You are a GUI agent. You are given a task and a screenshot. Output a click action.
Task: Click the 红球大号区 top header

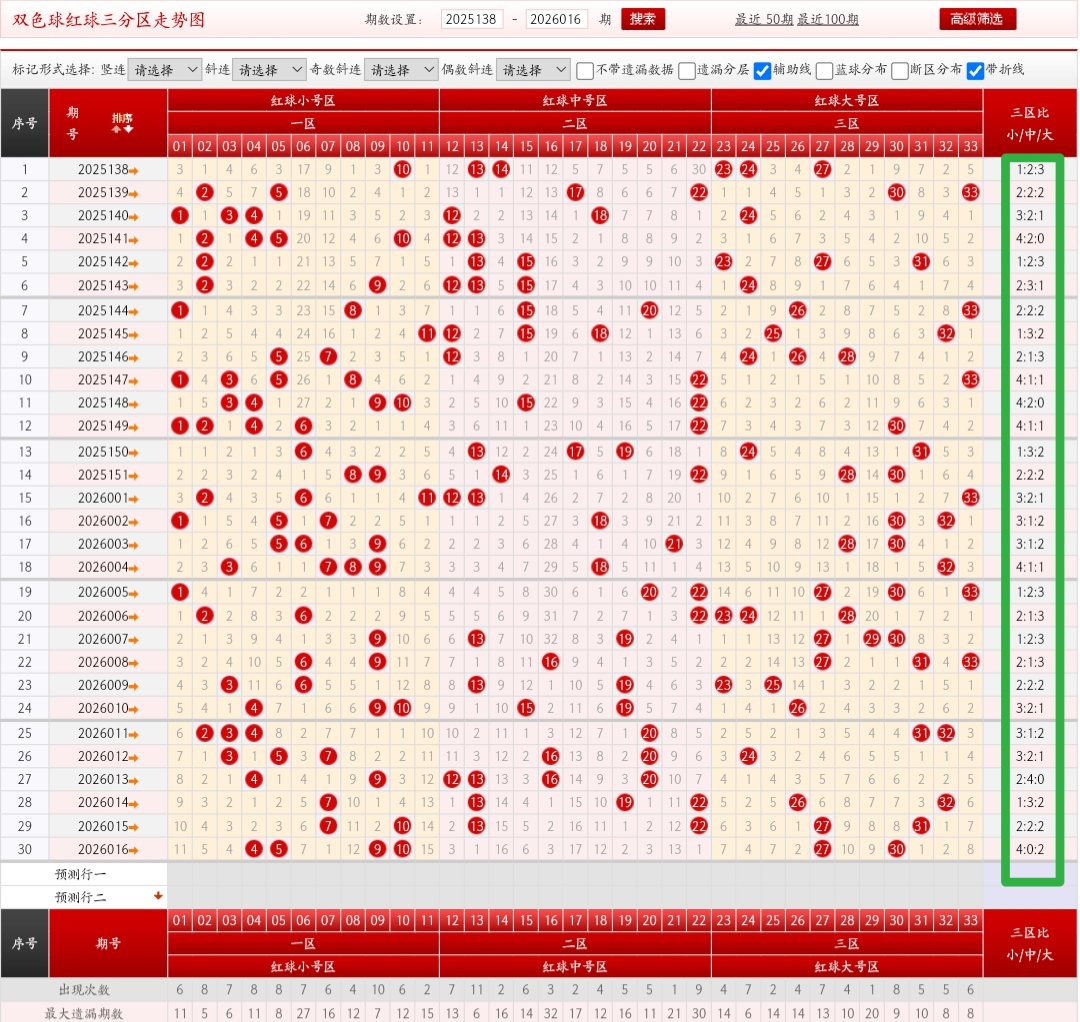(x=847, y=101)
